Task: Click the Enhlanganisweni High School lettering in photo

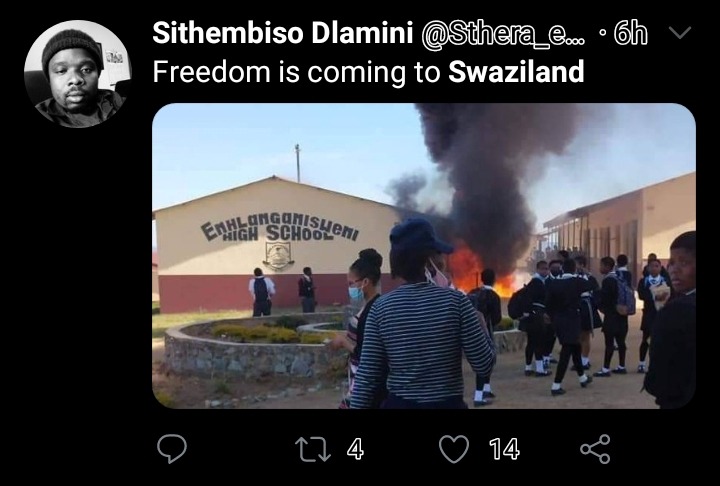Action: pyautogui.click(x=279, y=227)
